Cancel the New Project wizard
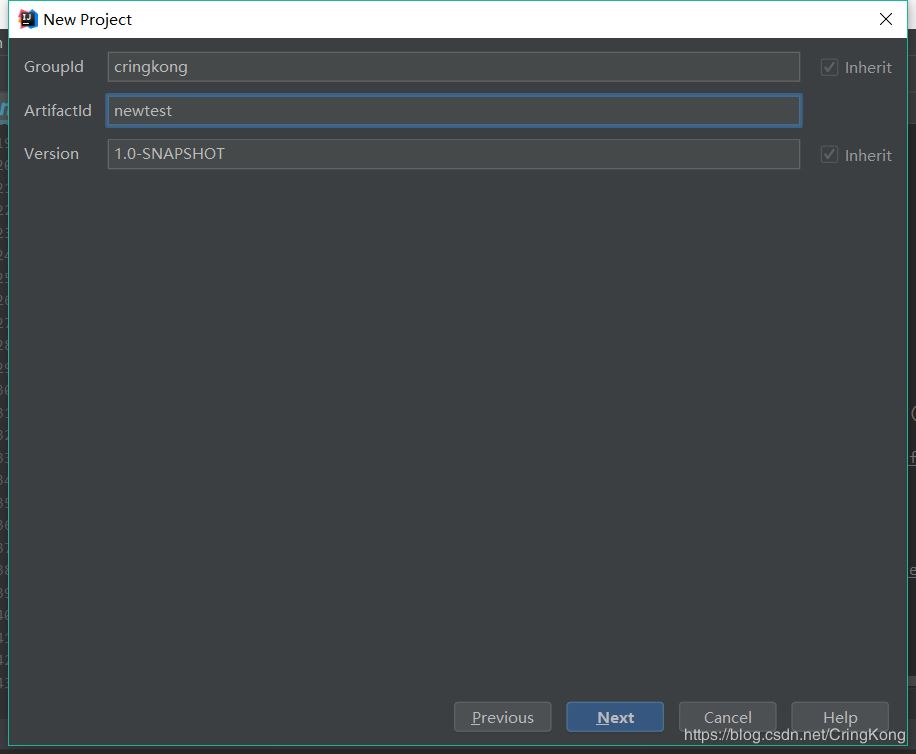The height and width of the screenshot is (754, 916). pyautogui.click(x=727, y=717)
